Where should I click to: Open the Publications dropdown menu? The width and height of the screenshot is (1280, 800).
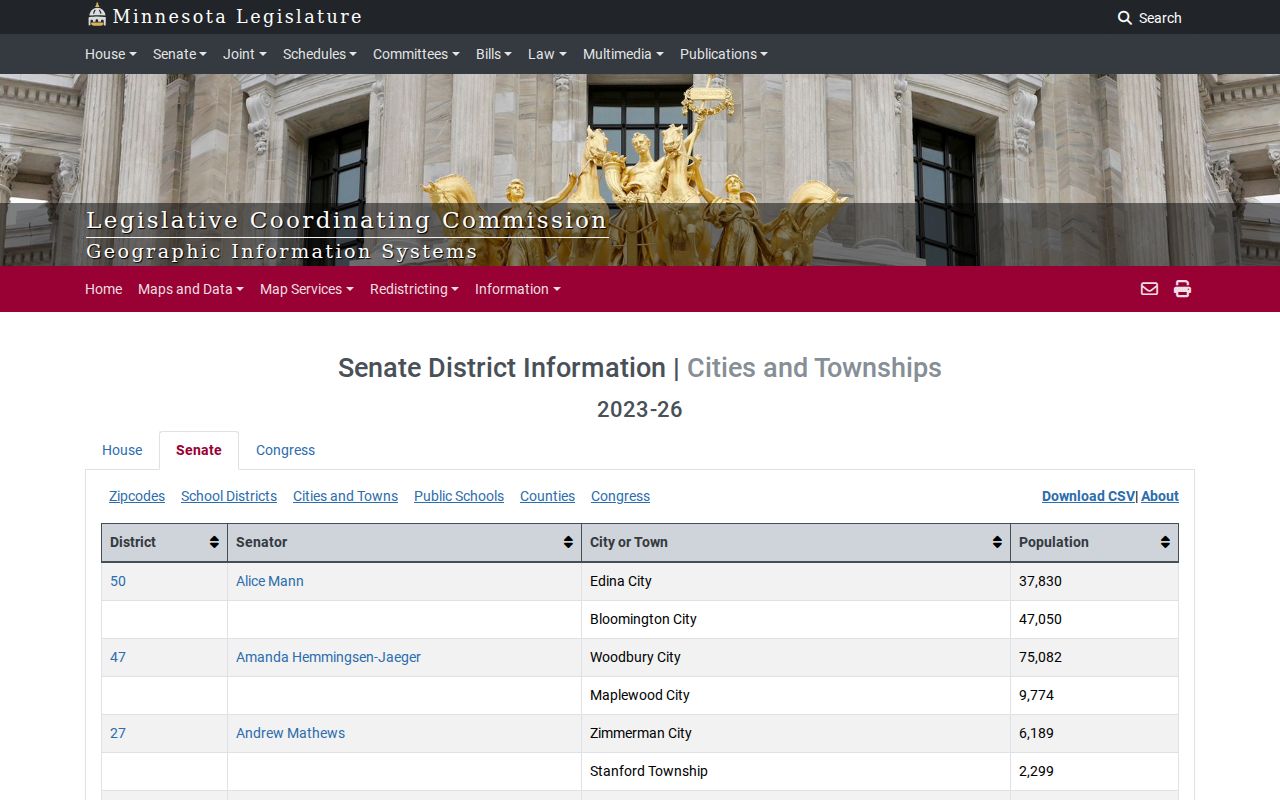click(724, 54)
